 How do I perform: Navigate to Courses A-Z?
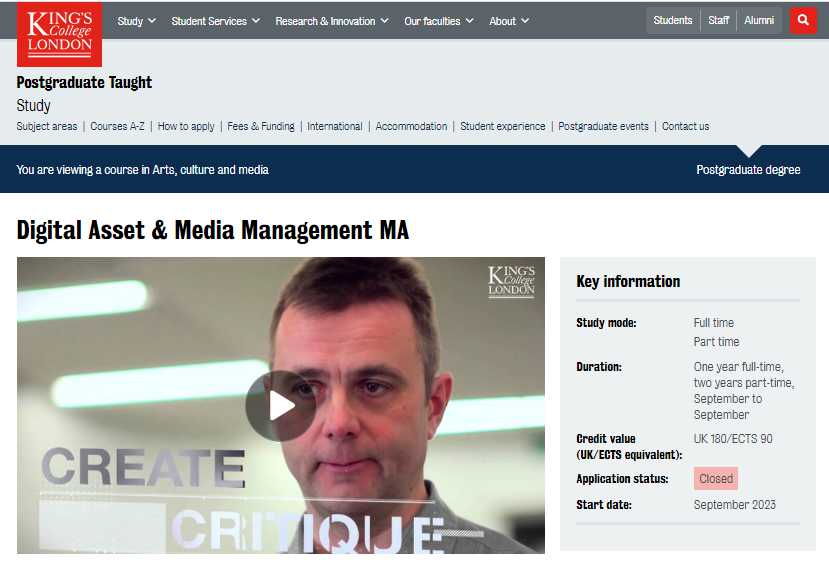coord(117,127)
